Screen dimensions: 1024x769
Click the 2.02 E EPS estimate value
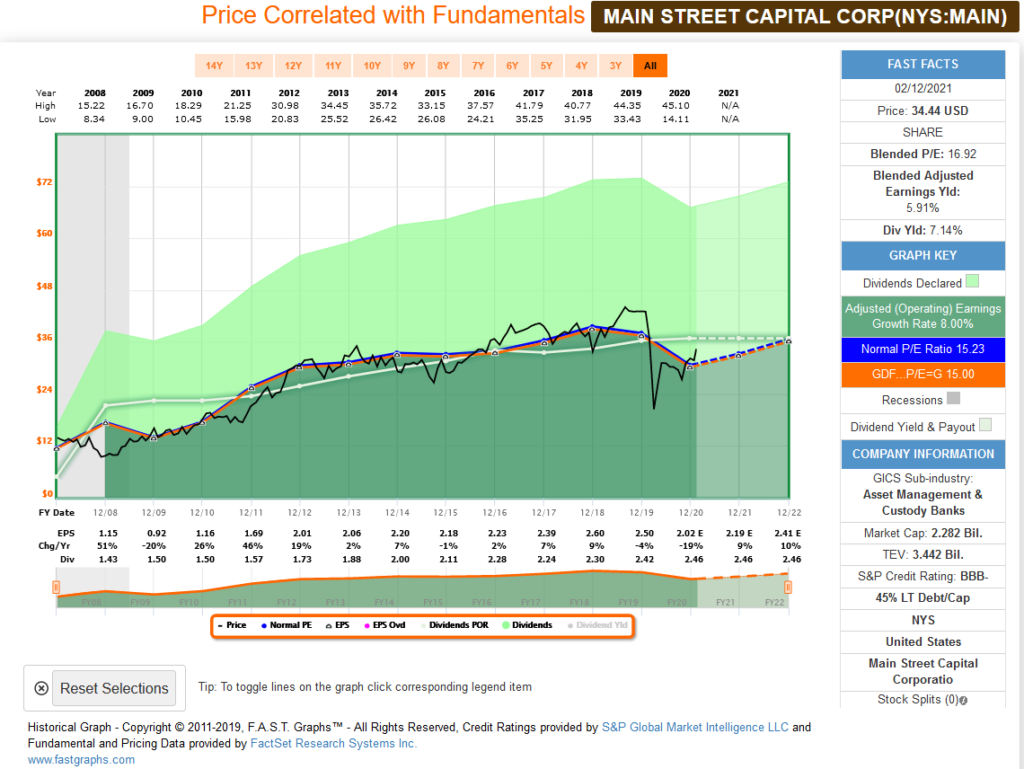pyautogui.click(x=690, y=533)
